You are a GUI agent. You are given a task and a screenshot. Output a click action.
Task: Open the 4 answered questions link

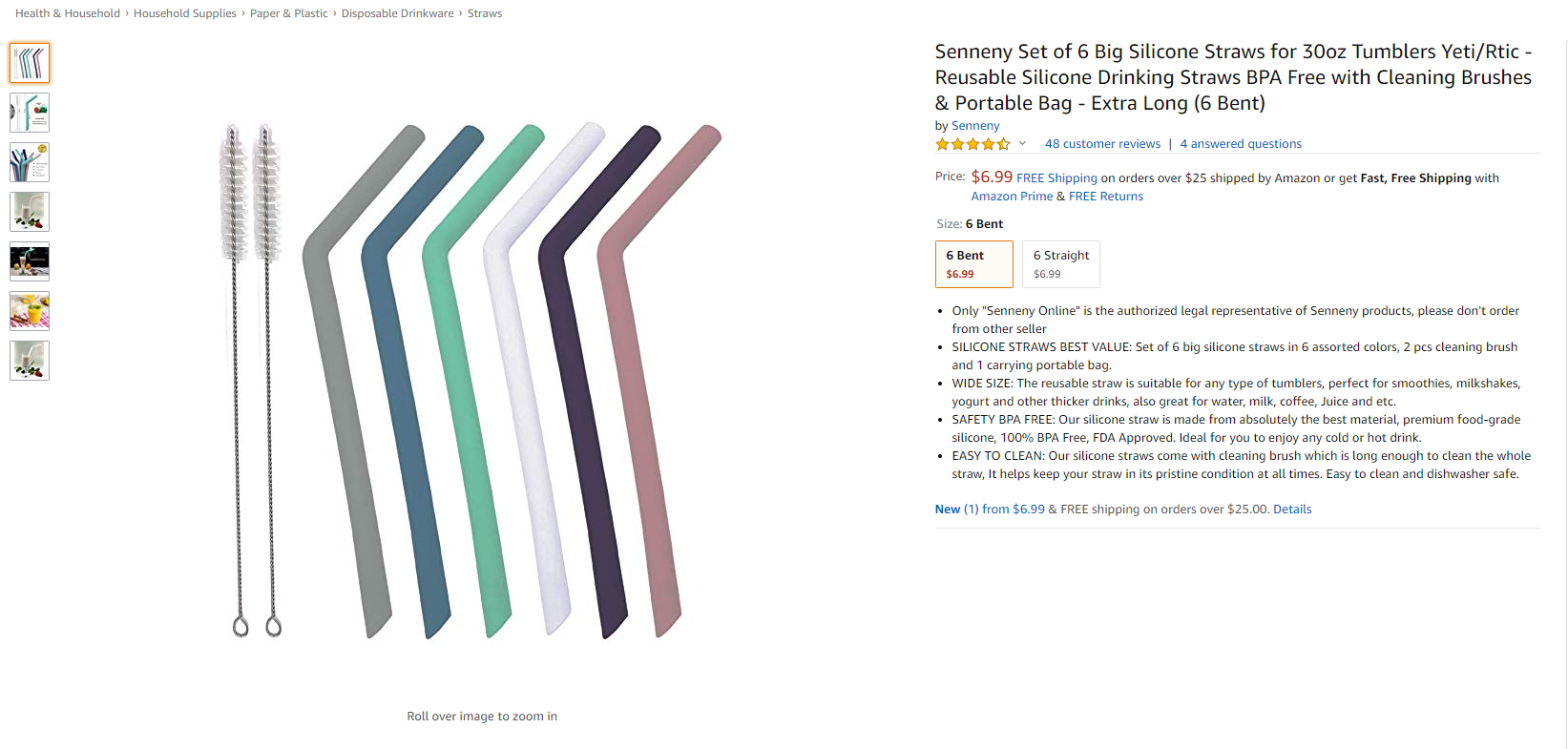click(x=1240, y=144)
